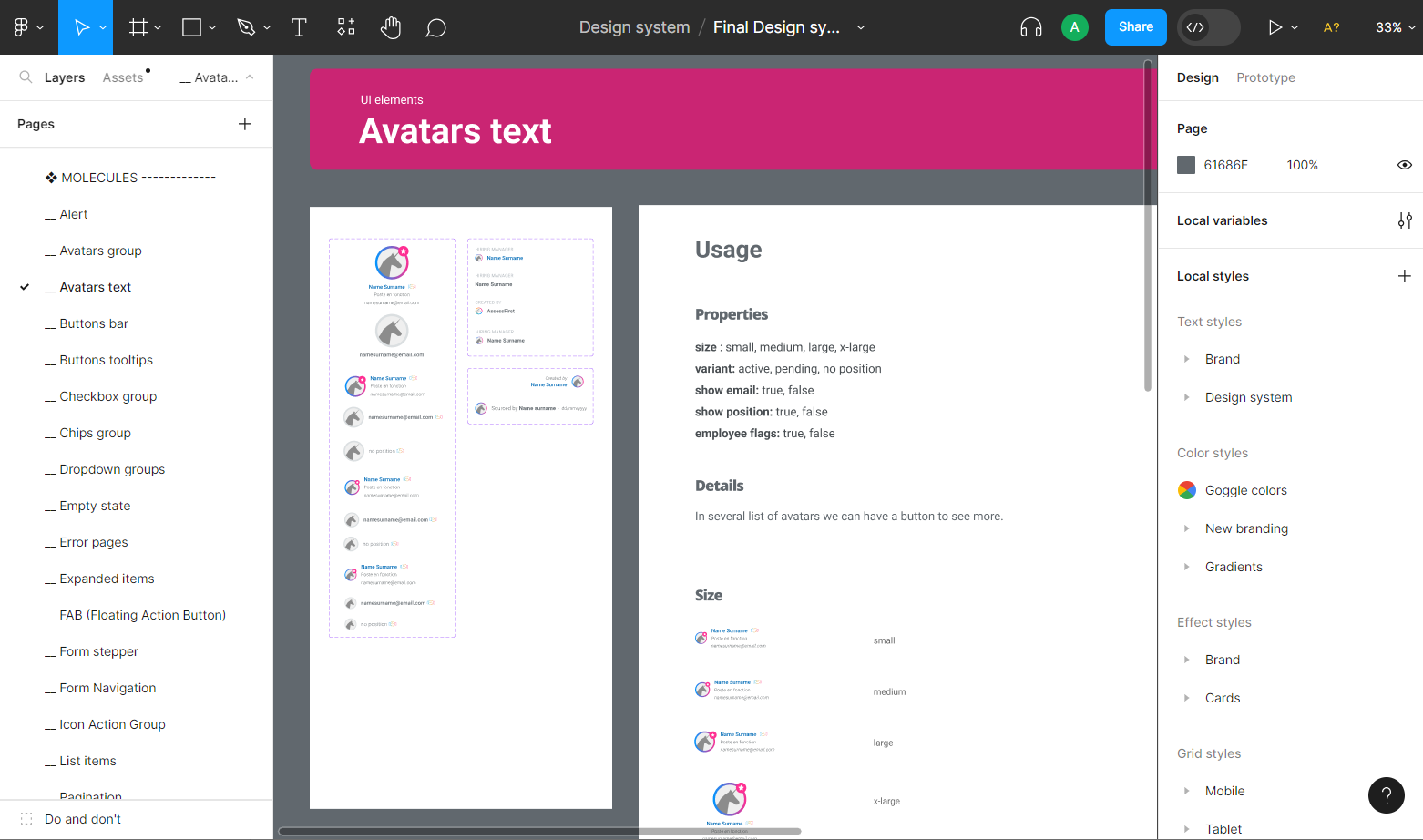Add a new page with plus

tap(245, 124)
